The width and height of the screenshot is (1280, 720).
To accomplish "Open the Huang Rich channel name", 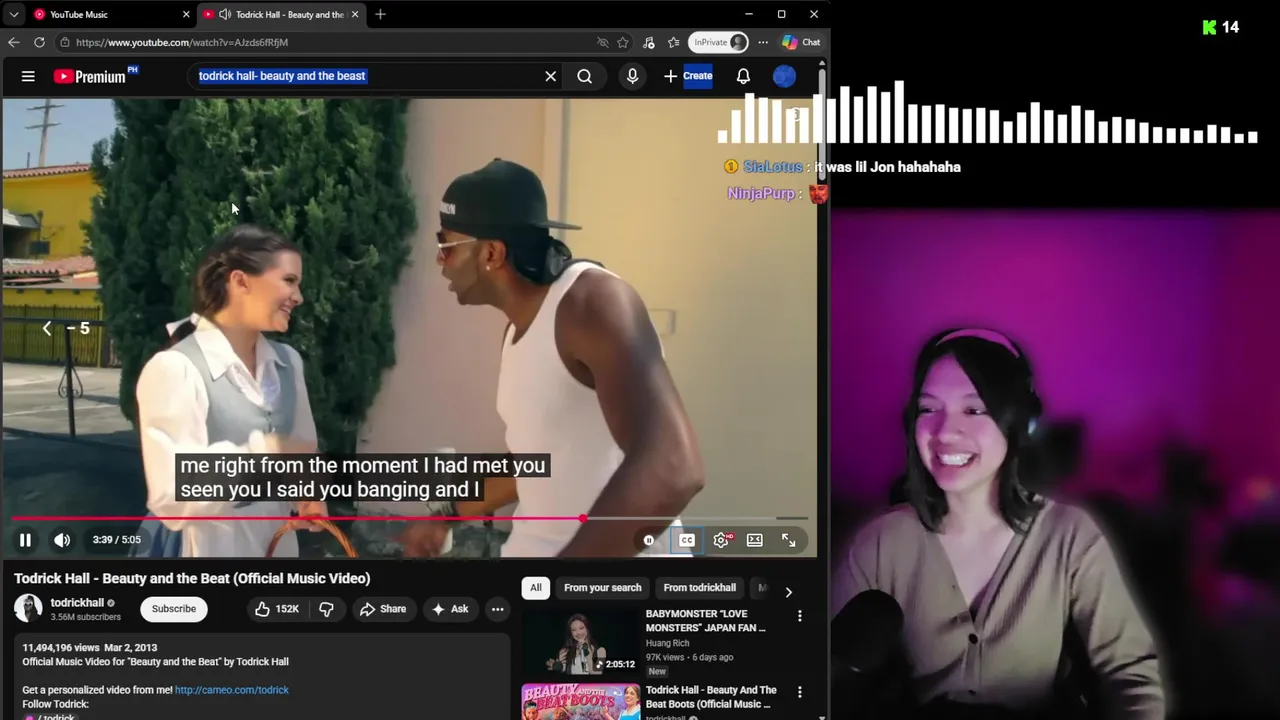I will [667, 643].
